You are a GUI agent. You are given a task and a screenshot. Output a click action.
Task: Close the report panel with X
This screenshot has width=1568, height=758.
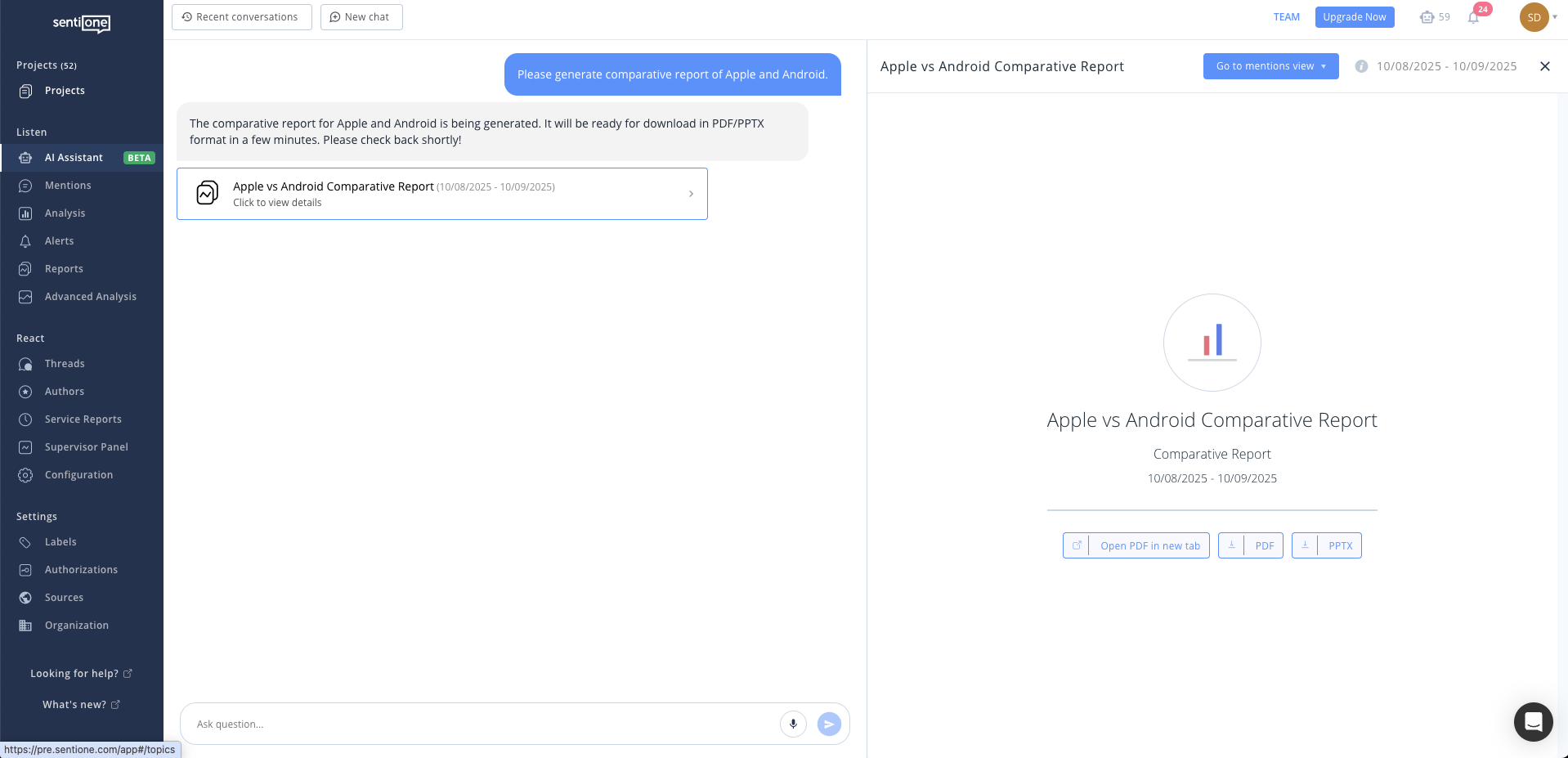1544,66
